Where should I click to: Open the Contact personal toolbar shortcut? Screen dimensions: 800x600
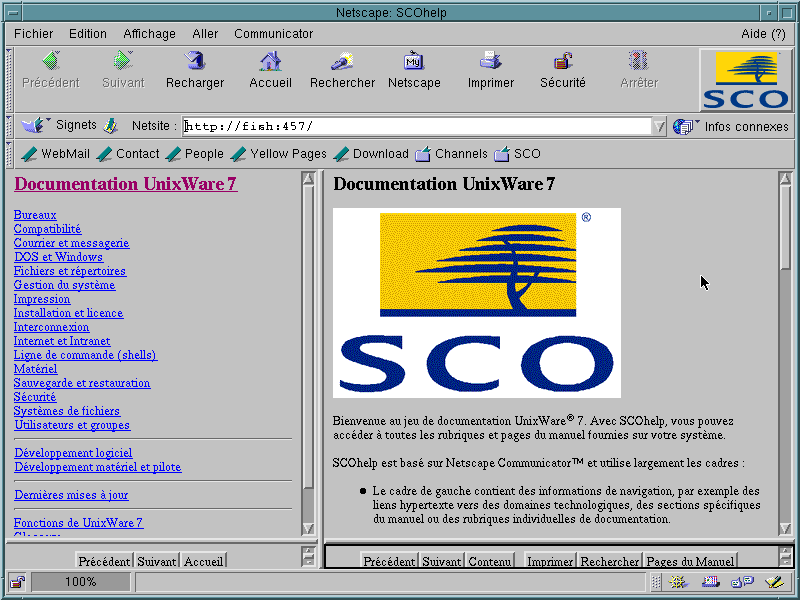pyautogui.click(x=128, y=154)
